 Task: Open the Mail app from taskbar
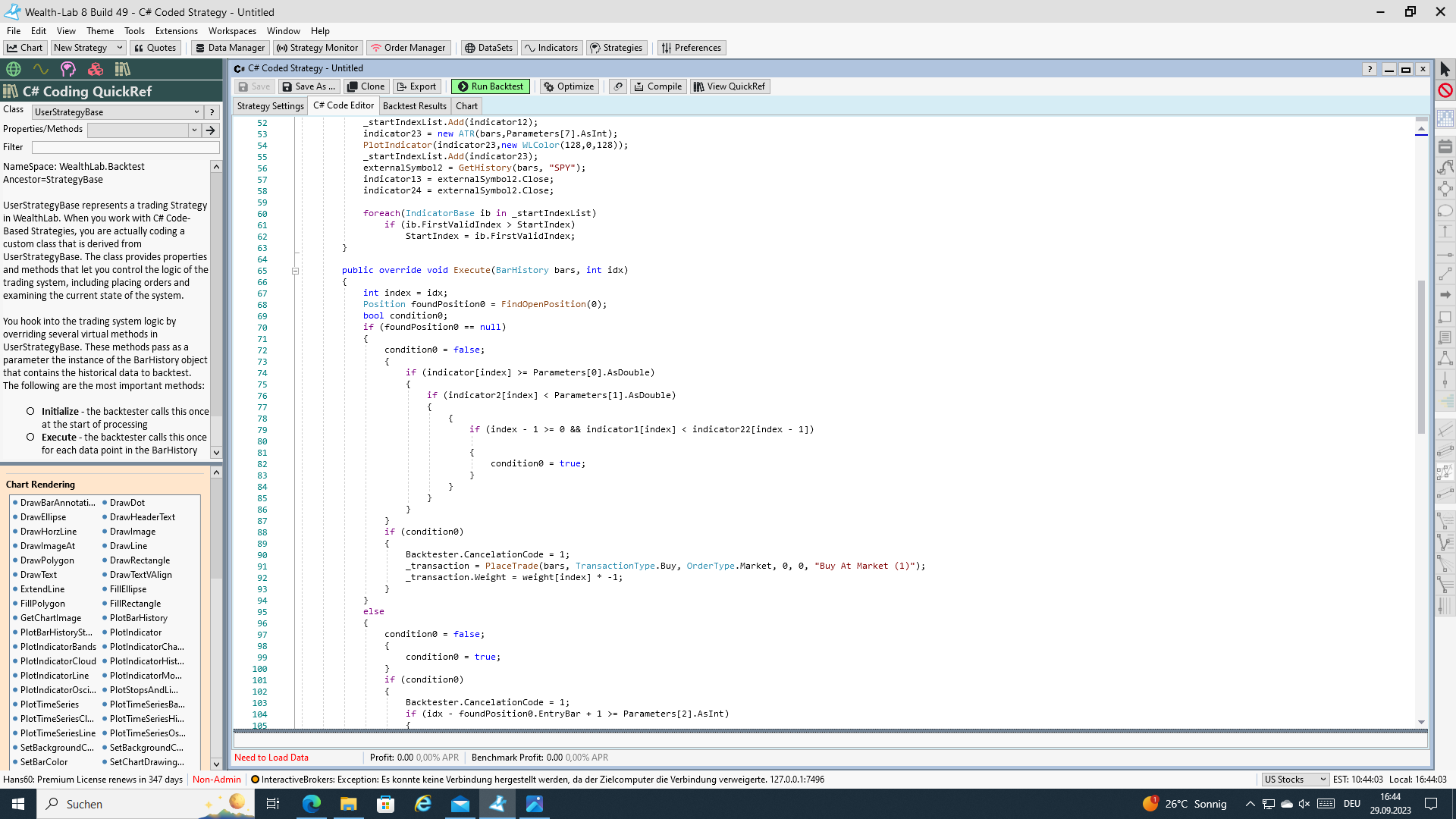click(460, 804)
